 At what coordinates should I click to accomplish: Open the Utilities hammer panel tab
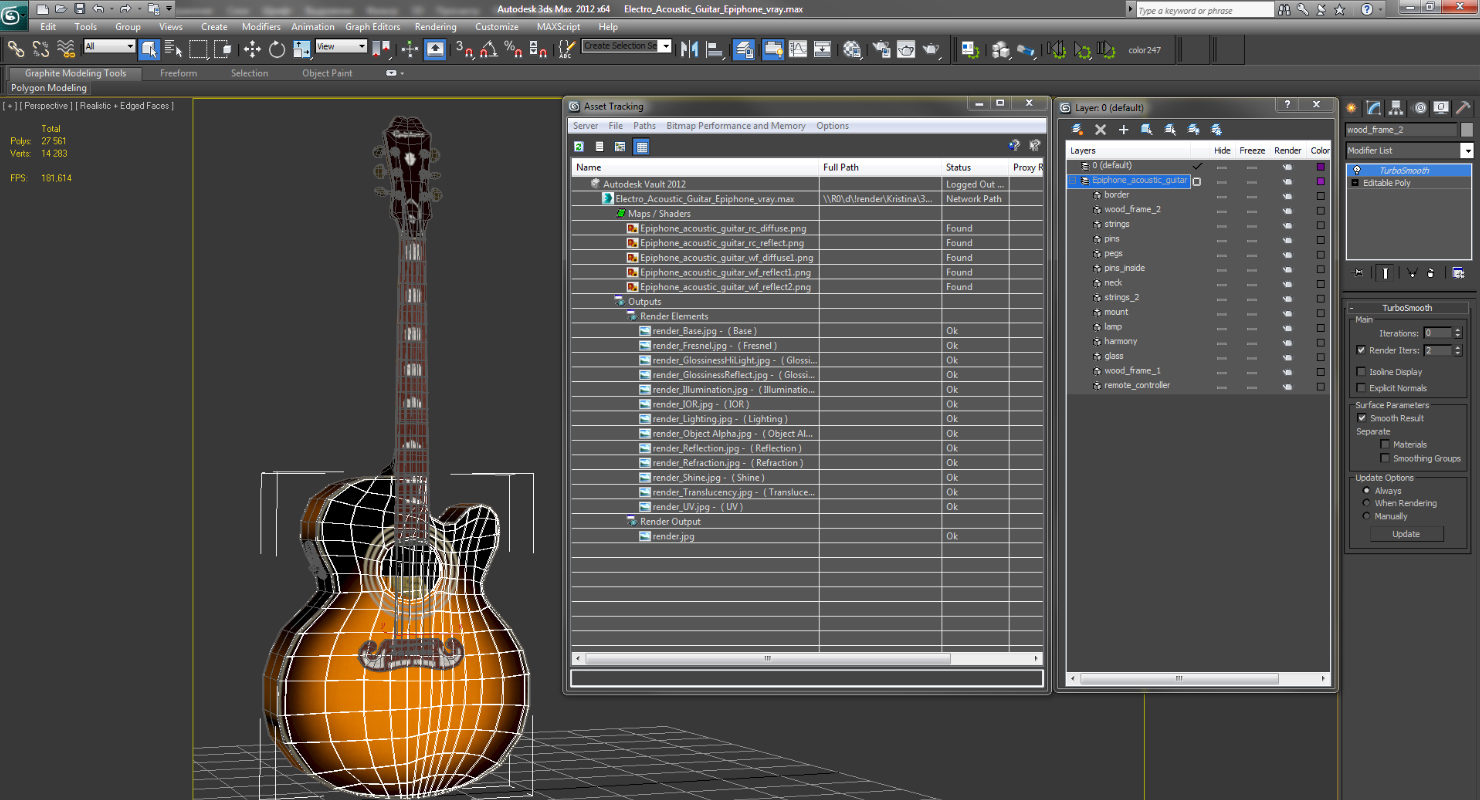1462,108
